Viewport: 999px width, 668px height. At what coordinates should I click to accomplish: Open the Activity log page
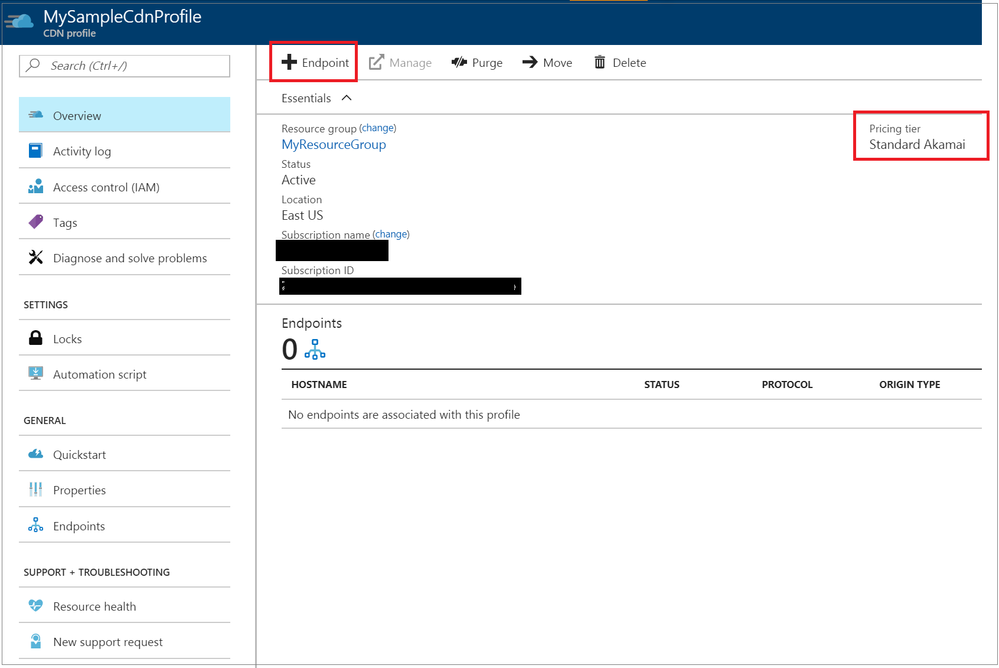pos(124,150)
